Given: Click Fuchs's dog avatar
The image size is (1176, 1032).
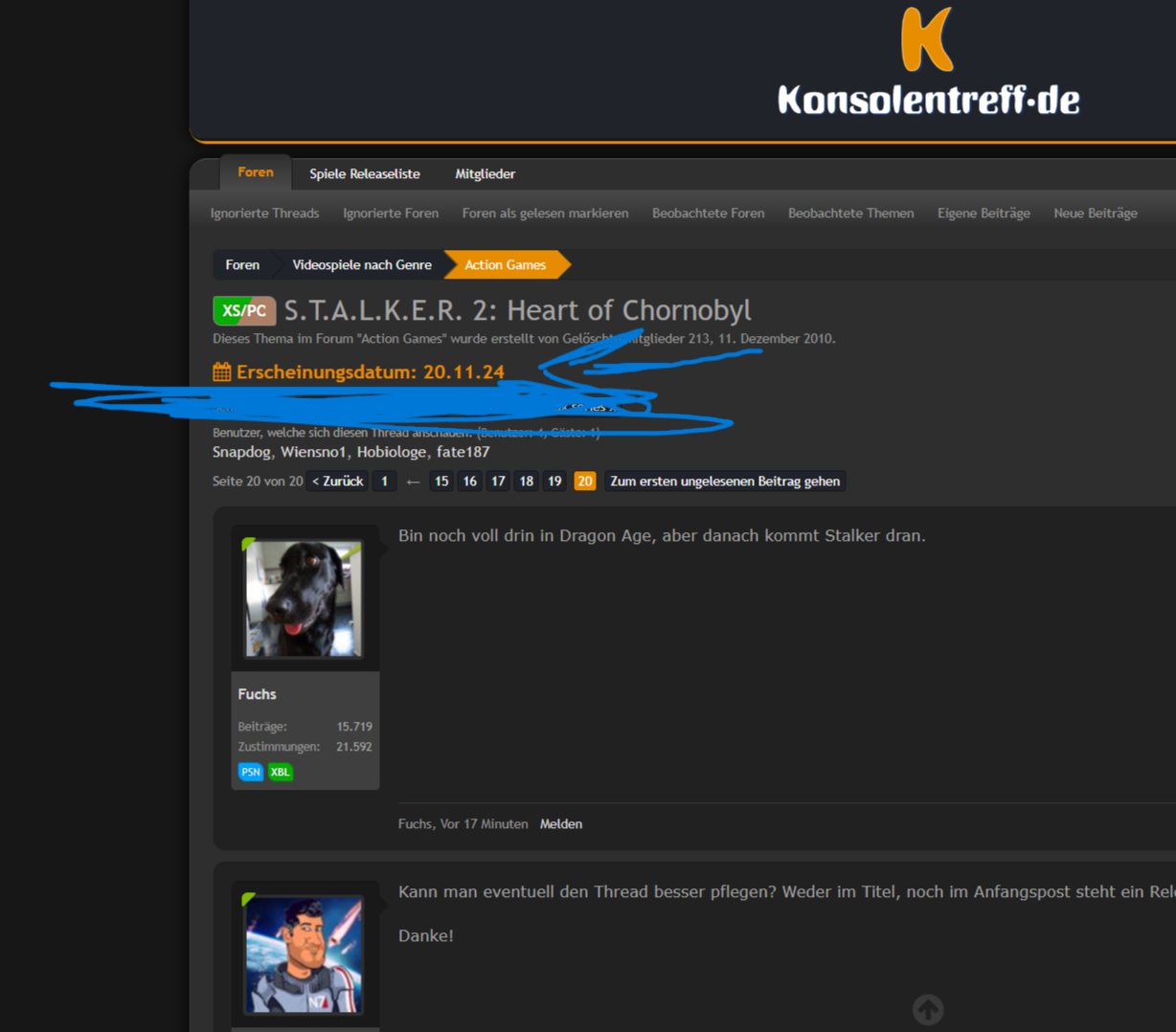Looking at the screenshot, I should [304, 598].
